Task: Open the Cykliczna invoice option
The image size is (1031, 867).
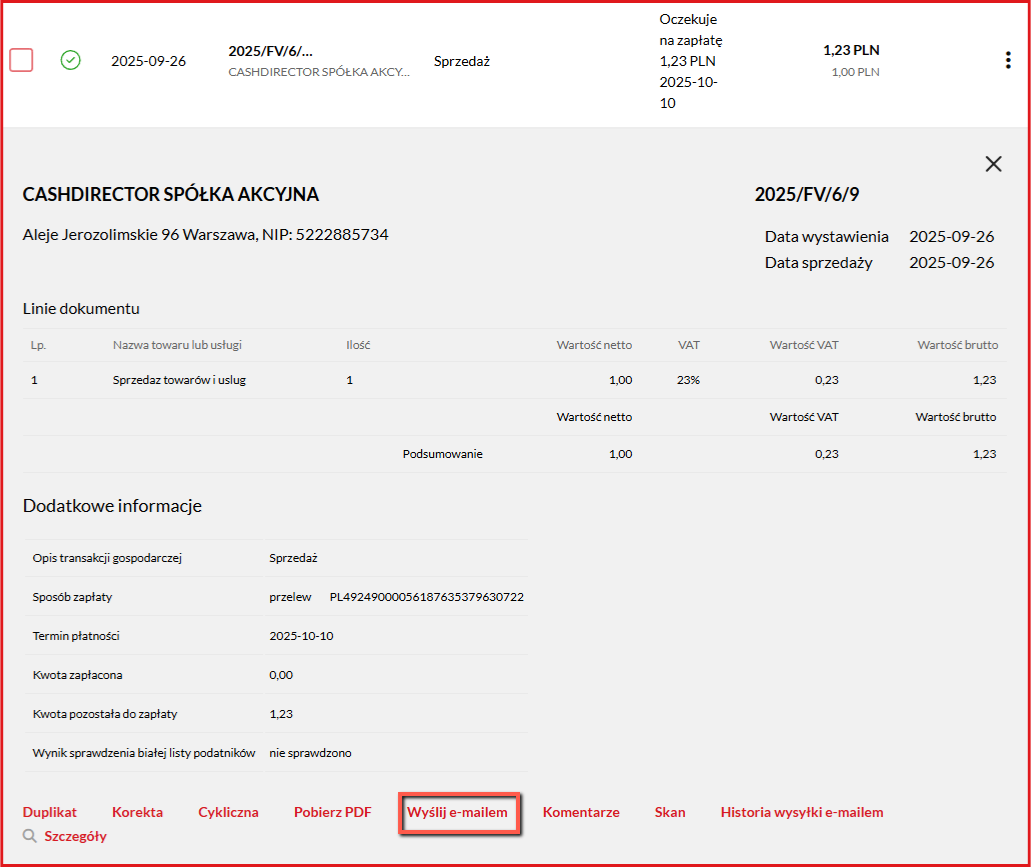Action: [228, 812]
